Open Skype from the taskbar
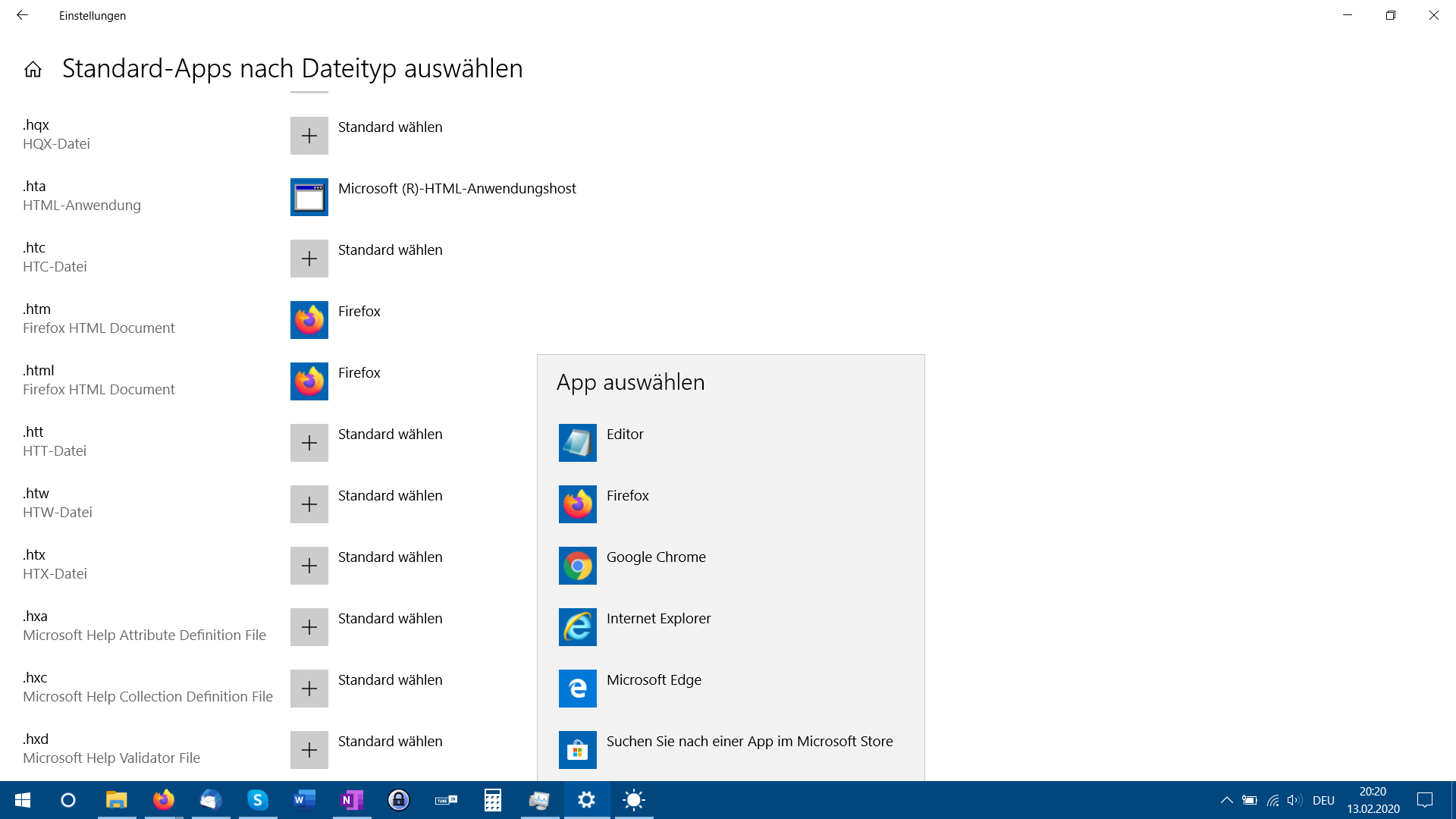 pyautogui.click(x=258, y=800)
